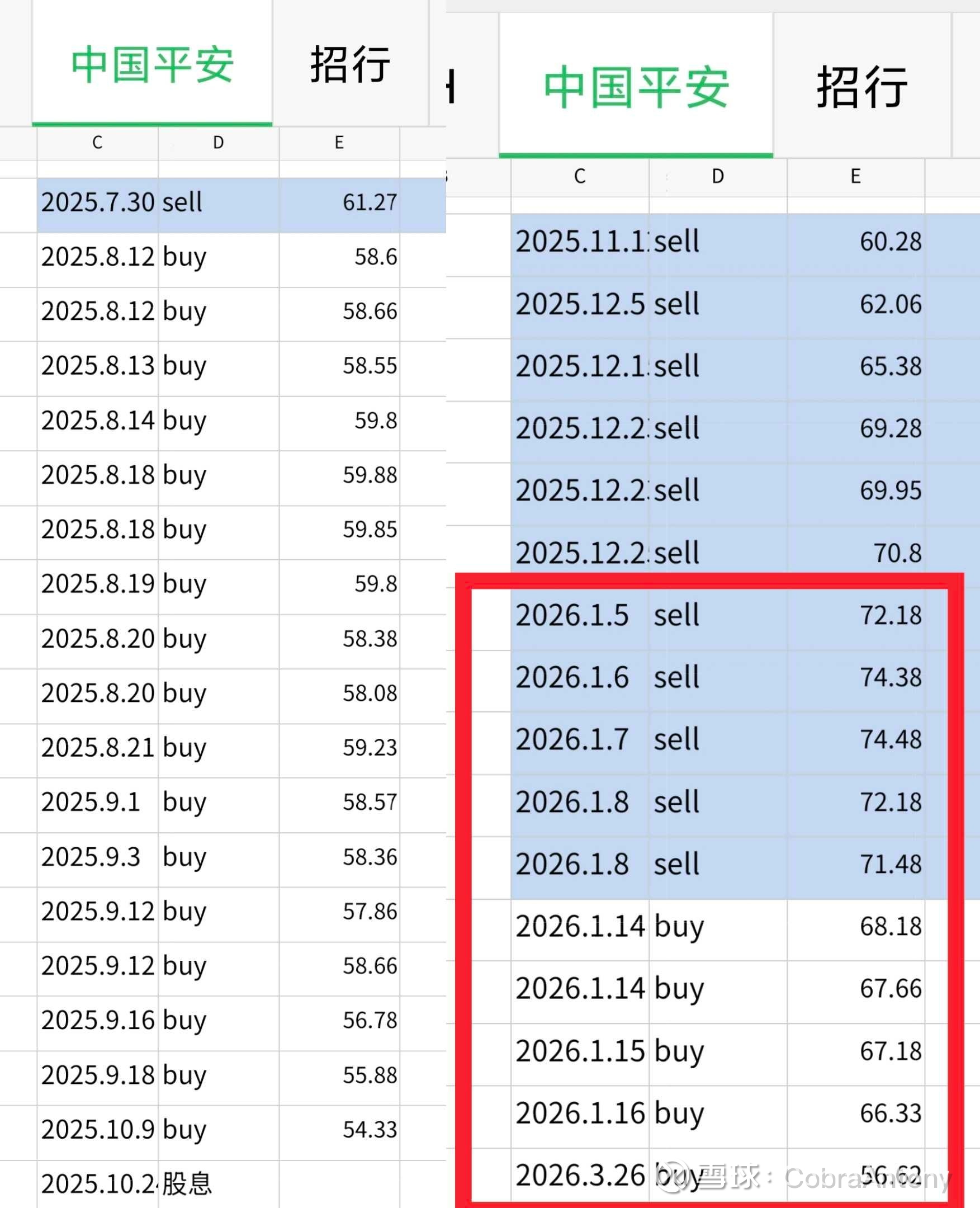Select the price cell 62.06
980x1208 pixels.
click(x=856, y=307)
